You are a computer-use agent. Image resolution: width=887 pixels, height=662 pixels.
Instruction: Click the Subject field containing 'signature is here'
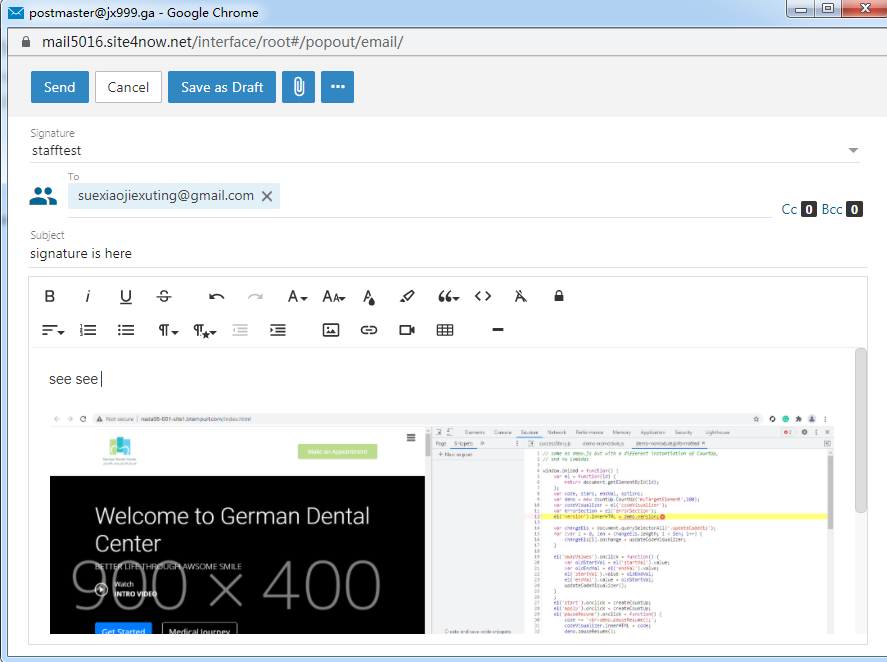[400, 254]
